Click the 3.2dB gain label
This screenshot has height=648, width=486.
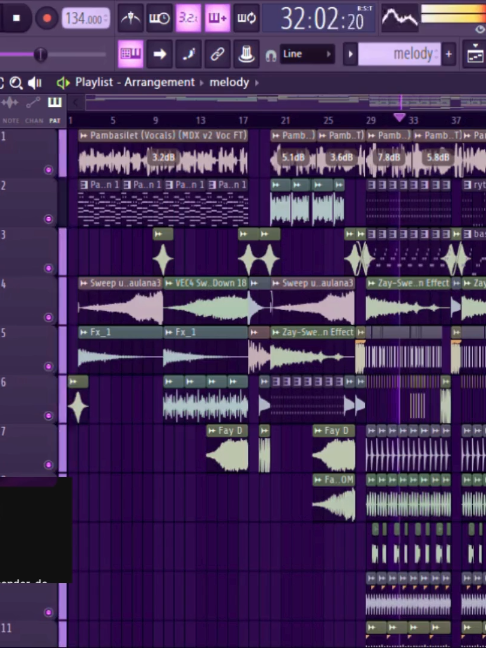[x=164, y=157]
